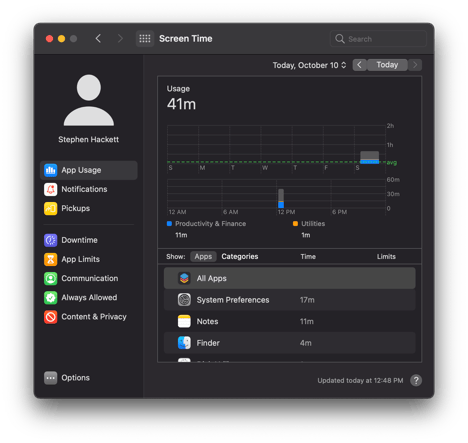Click the 41m usage total
The width and height of the screenshot is (468, 443).
[181, 104]
